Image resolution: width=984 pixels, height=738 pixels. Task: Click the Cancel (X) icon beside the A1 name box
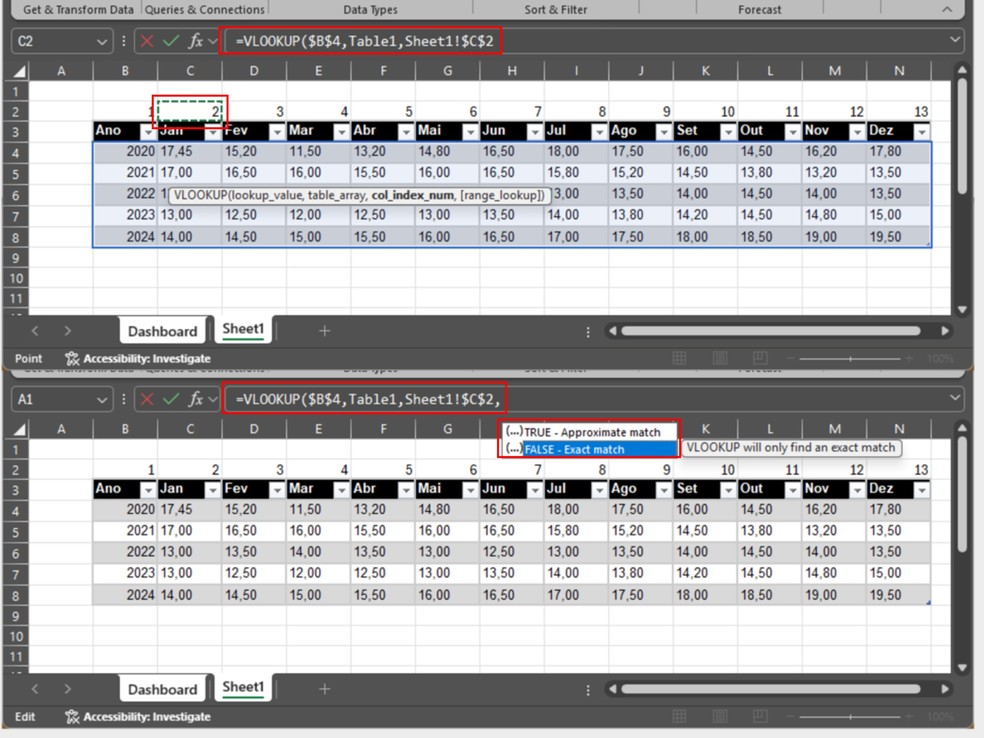[x=147, y=399]
